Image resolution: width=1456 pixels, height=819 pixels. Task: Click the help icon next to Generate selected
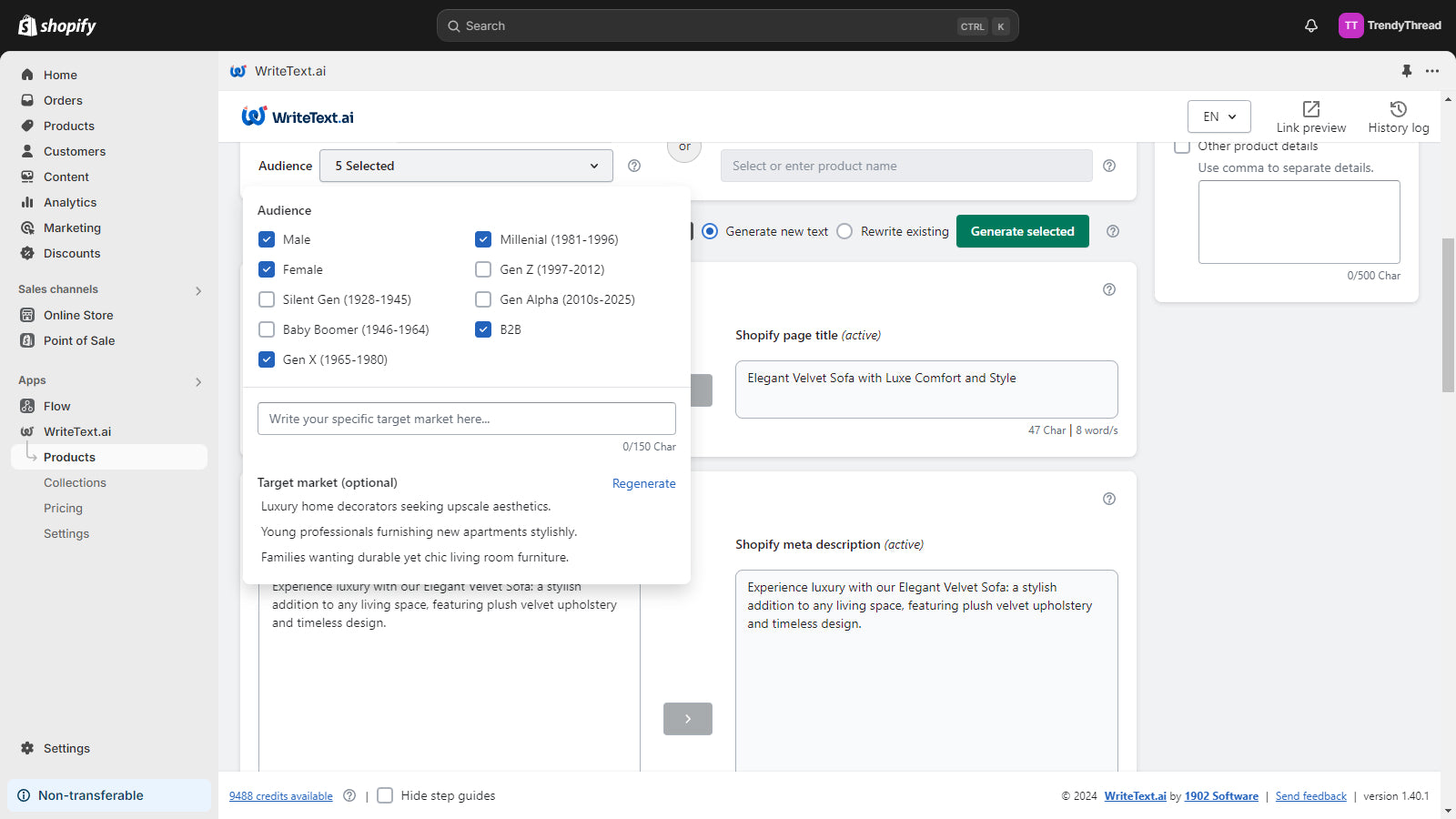[x=1113, y=231]
